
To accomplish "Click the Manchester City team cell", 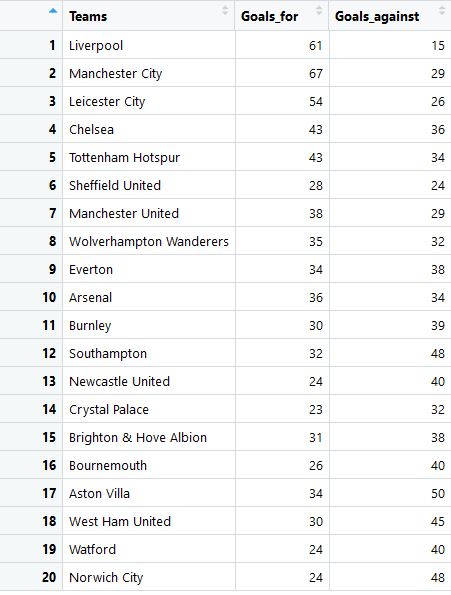I will (x=149, y=73).
